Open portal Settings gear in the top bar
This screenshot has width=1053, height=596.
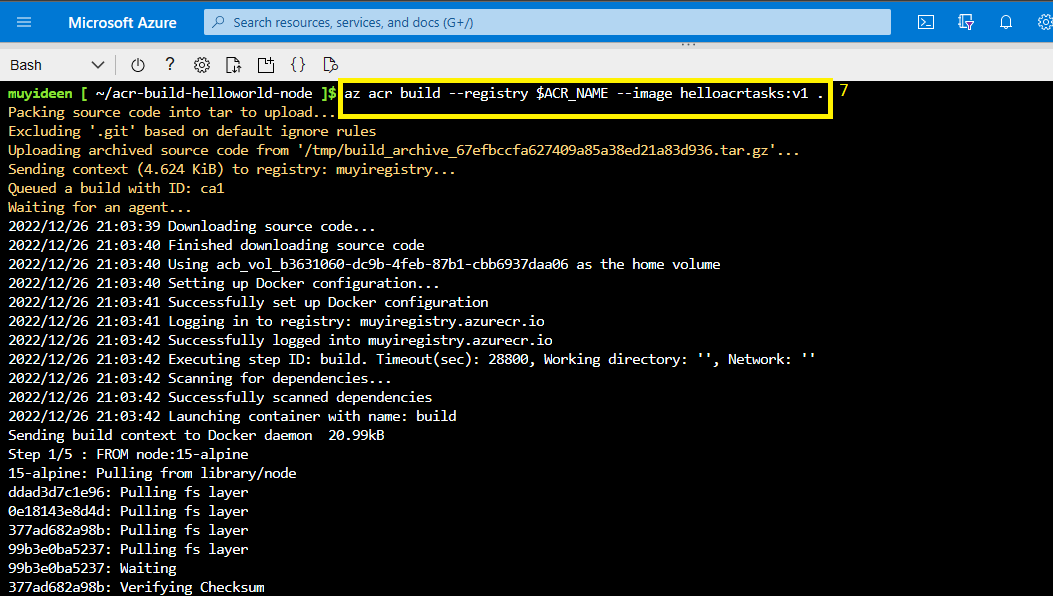tap(1044, 22)
